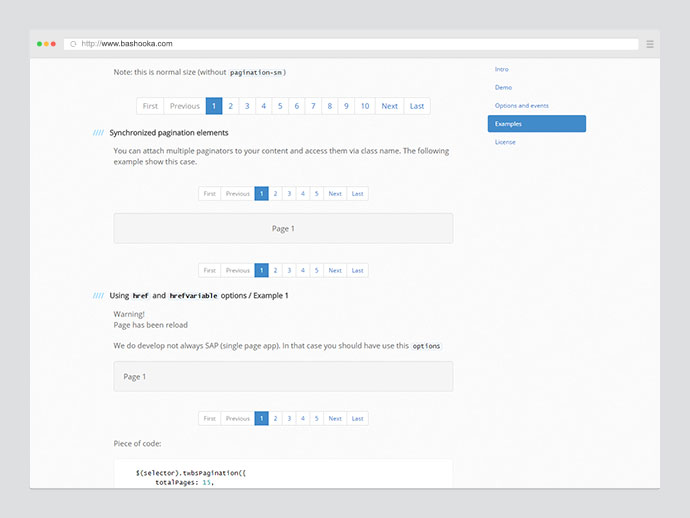Screen dimensions: 690x518
Task: Go to page 5 in large pagination
Action: point(280,106)
